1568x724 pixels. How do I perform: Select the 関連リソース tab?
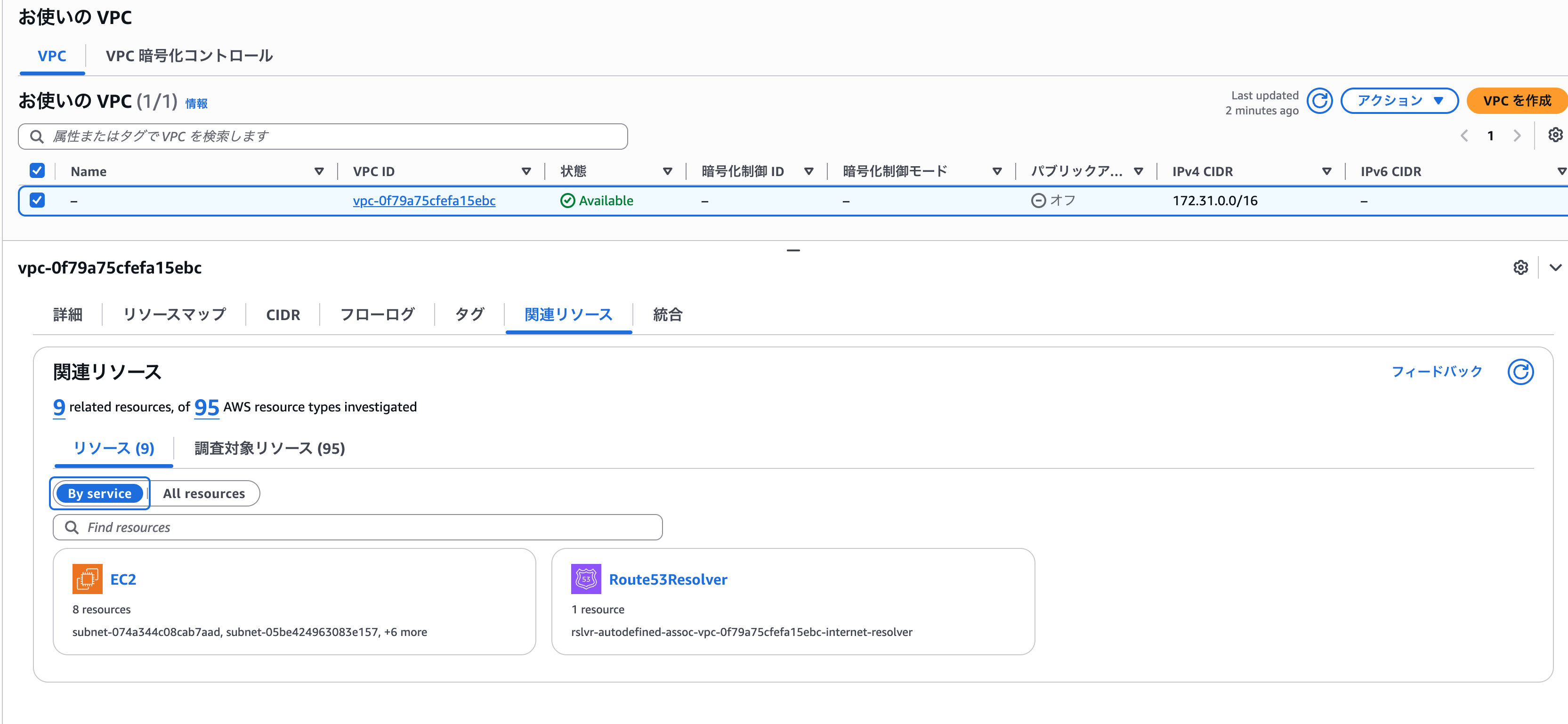point(568,314)
